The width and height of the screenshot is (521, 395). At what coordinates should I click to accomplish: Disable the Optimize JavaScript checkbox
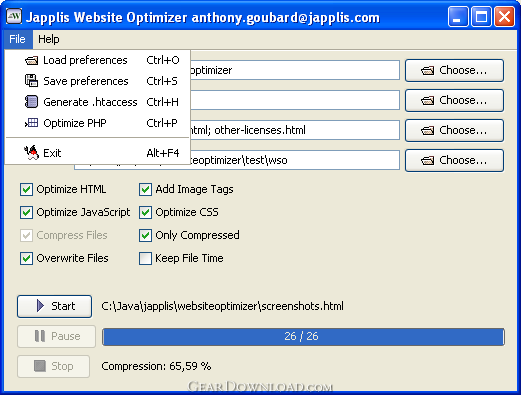(x=26, y=212)
